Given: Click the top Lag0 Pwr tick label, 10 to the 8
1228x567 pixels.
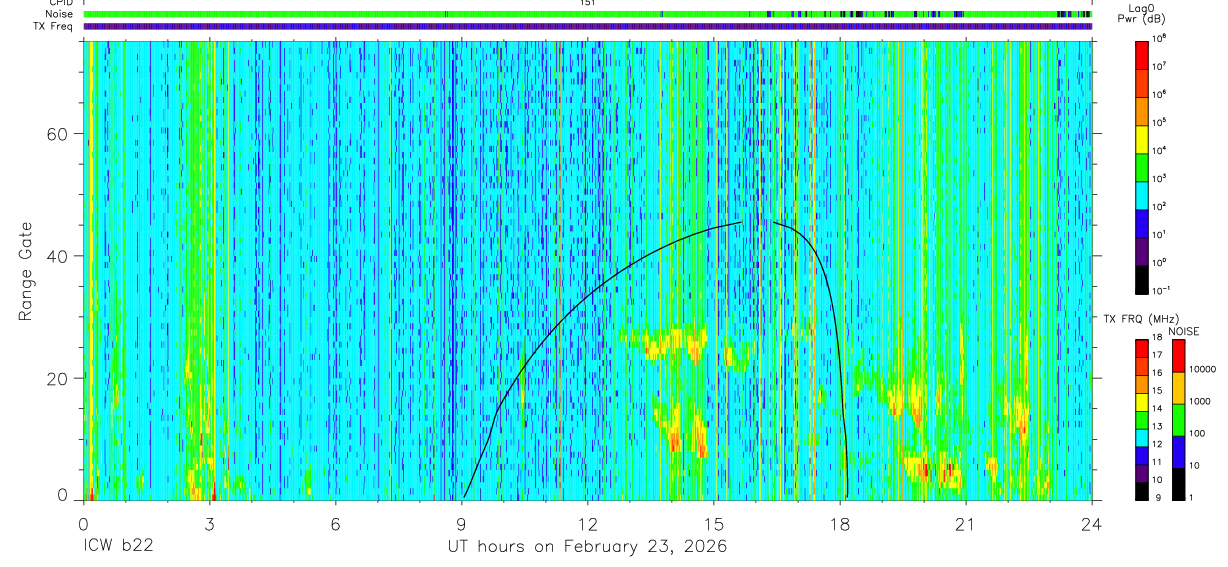Looking at the screenshot, I should (x=1160, y=38).
